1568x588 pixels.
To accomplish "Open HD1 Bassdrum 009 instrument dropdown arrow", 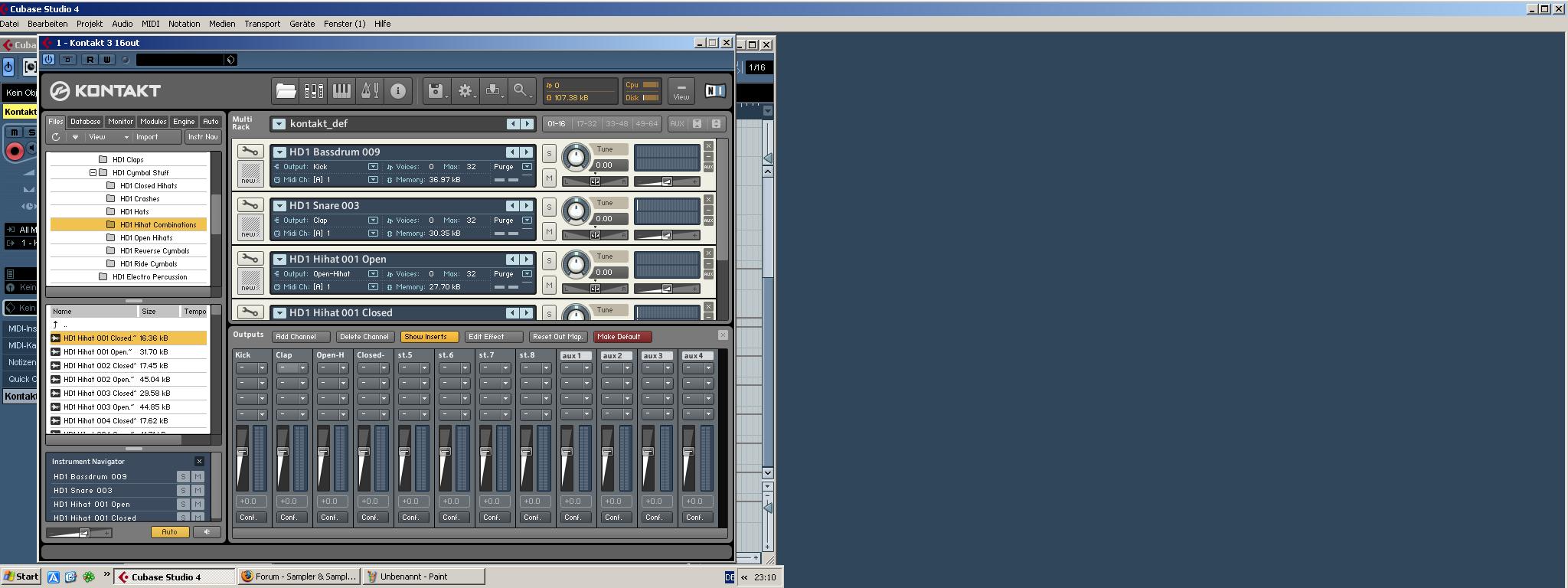I will 280,152.
